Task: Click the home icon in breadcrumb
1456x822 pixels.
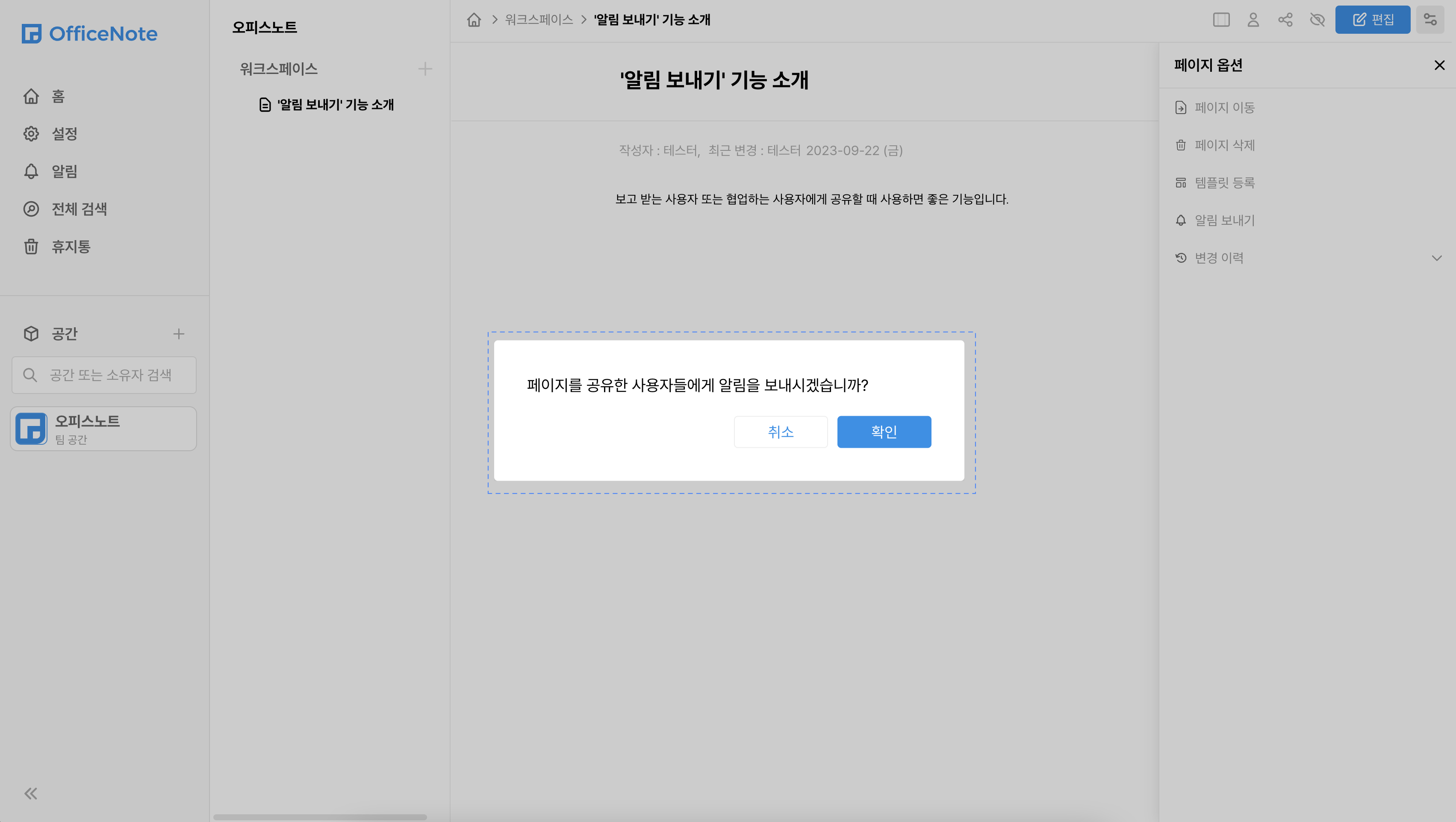Action: (x=474, y=20)
